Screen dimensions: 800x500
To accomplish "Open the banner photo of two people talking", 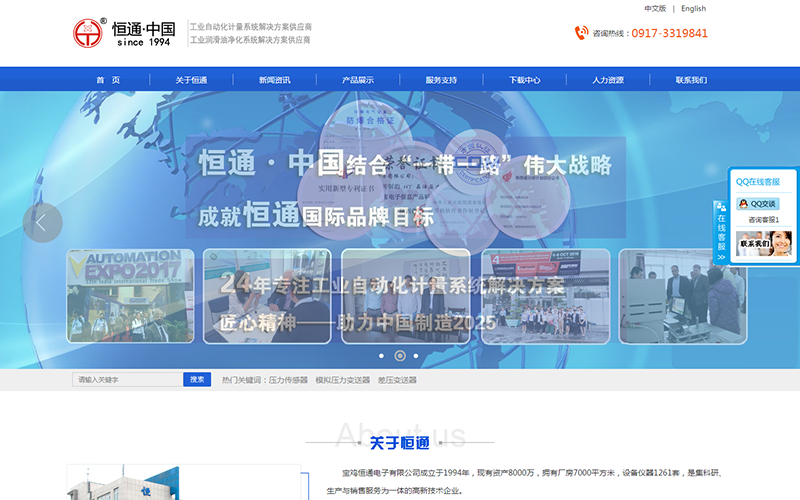I will [x=267, y=296].
